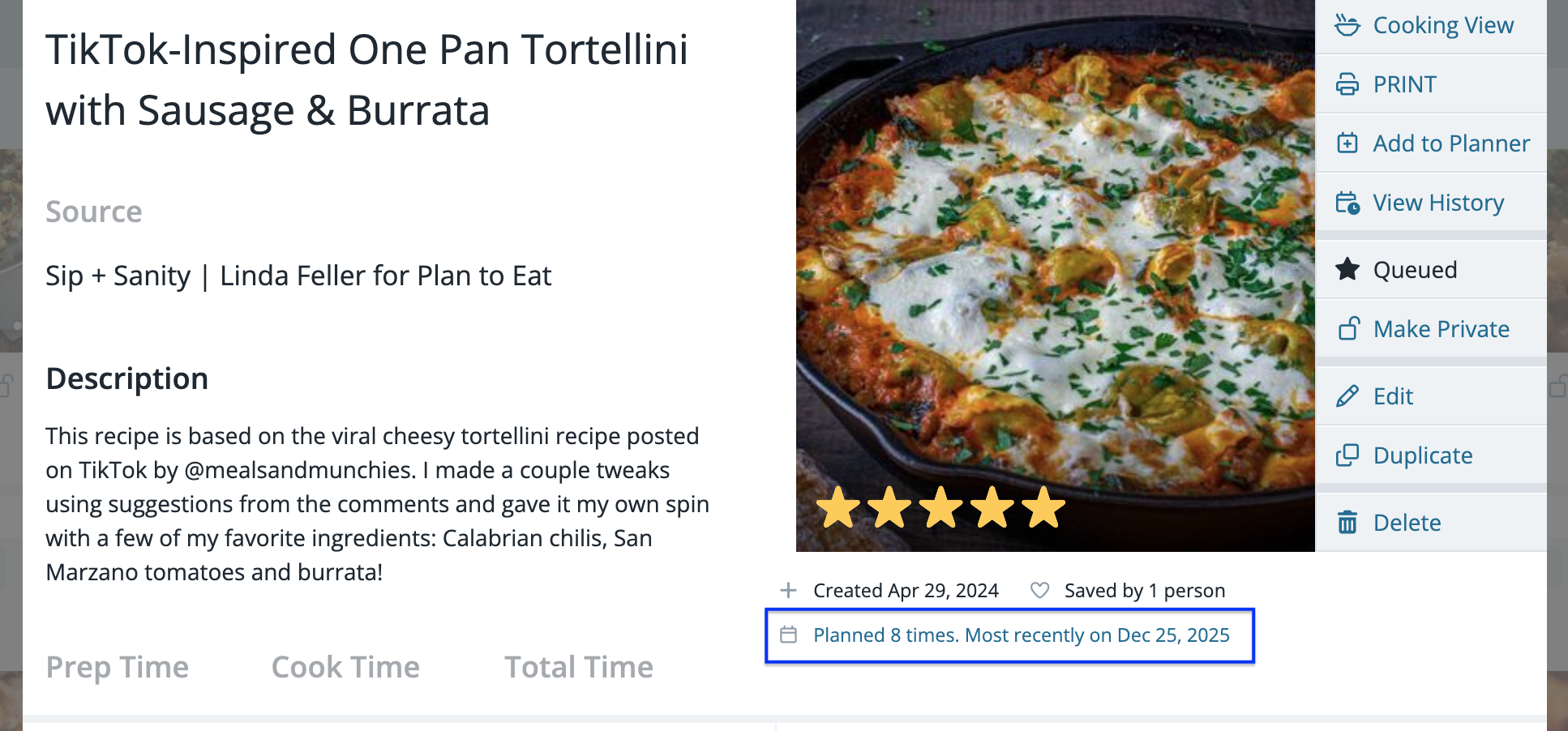Click the Edit pencil icon
Screen dimensions: 1568x731
[x=1347, y=396]
